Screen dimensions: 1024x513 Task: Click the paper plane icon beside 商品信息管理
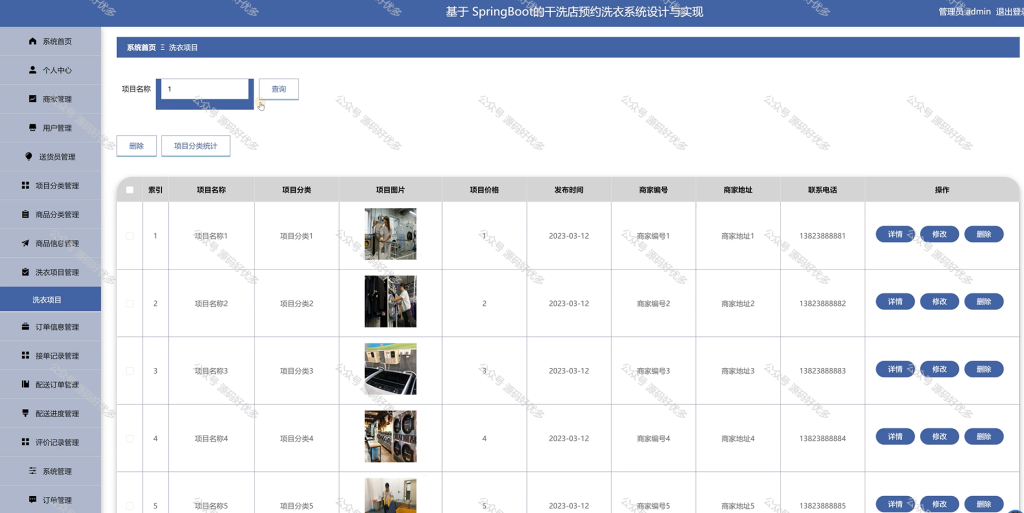coord(25,243)
